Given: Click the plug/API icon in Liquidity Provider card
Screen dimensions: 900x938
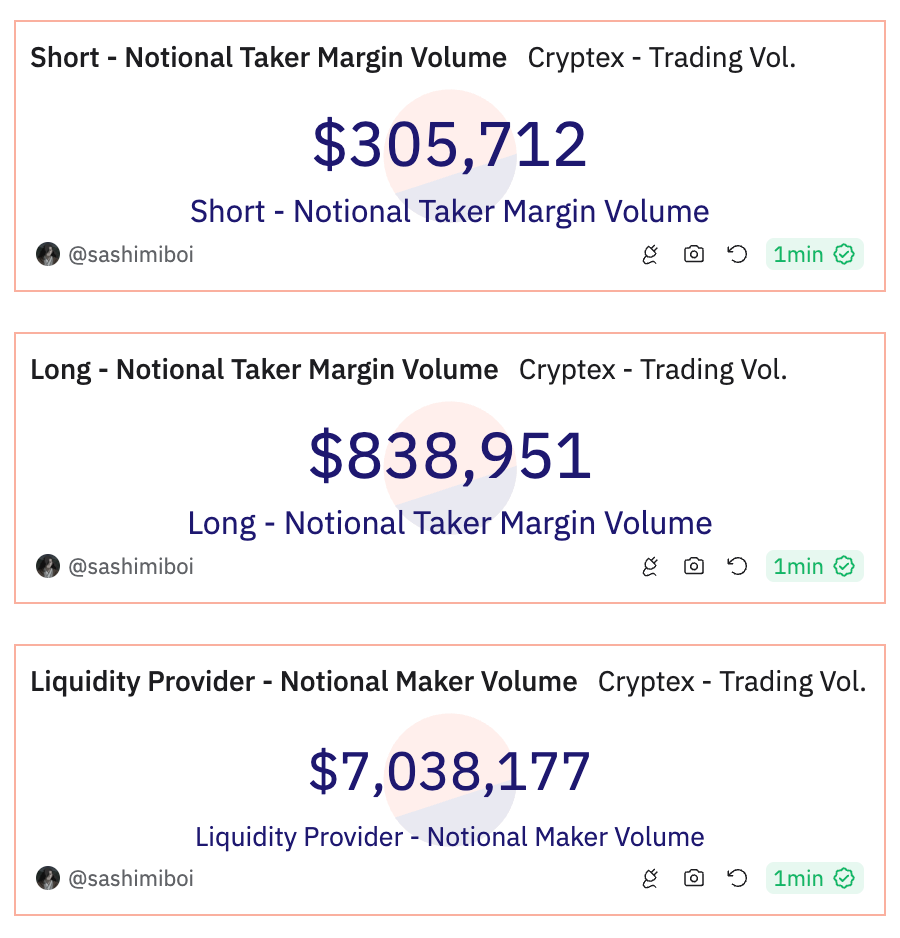Looking at the screenshot, I should 650,878.
